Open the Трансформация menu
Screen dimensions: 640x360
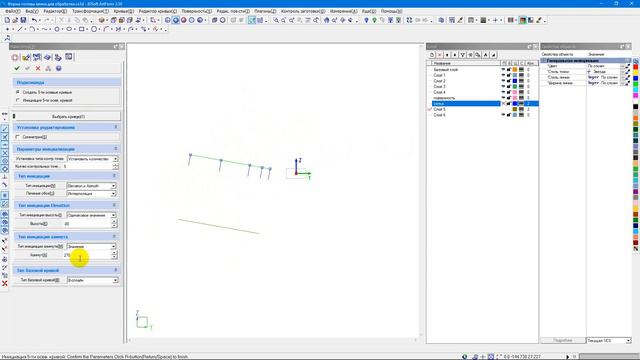(x=90, y=11)
